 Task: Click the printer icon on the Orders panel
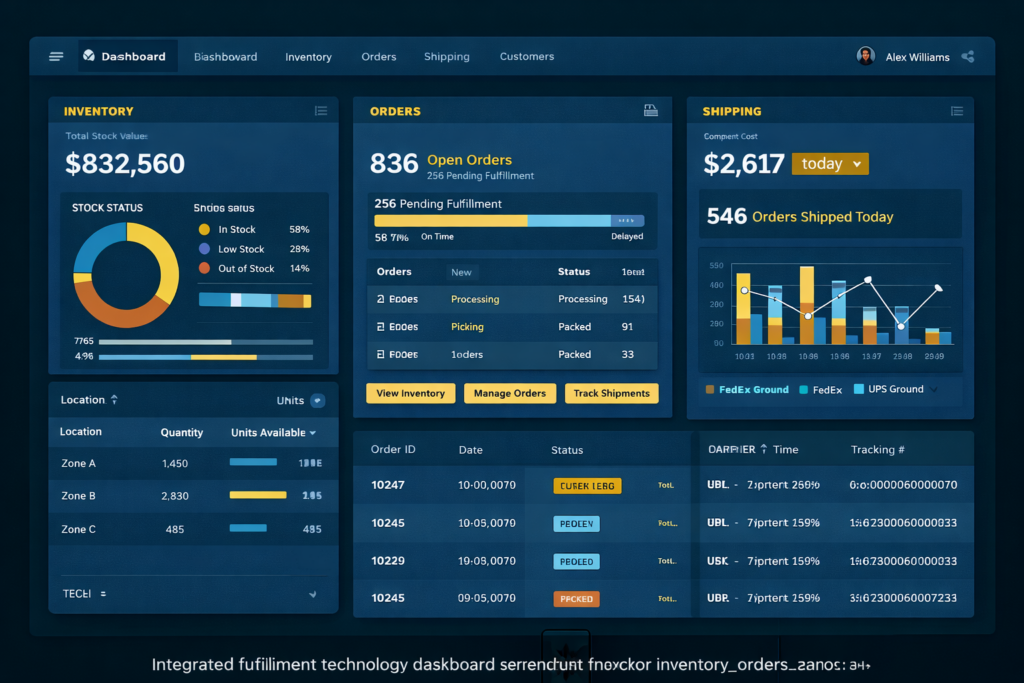[x=652, y=110]
